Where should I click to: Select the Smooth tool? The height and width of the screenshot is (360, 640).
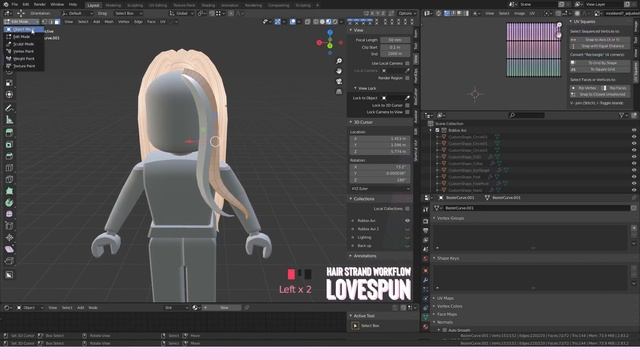(x=9, y=214)
